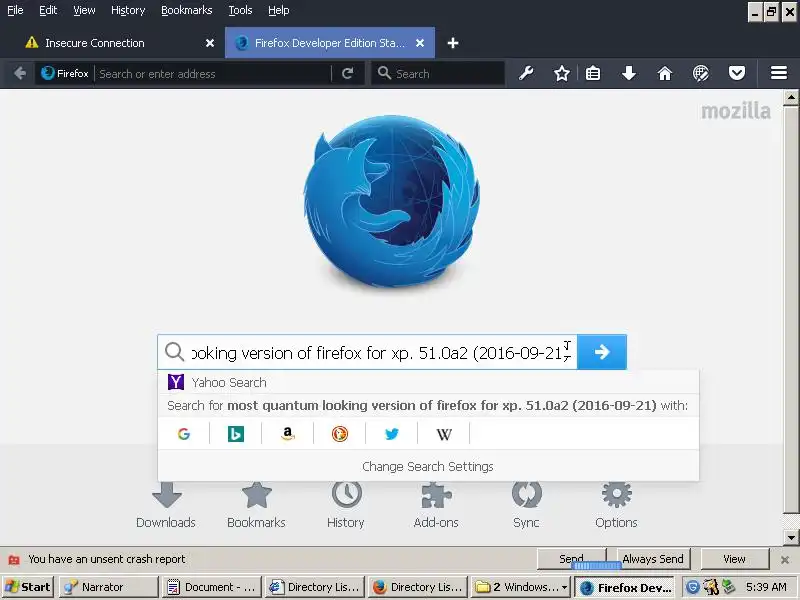Image resolution: width=800 pixels, height=600 pixels.
Task: Switch to Internet Explorer Directory Listing taskbar button
Action: click(x=315, y=587)
